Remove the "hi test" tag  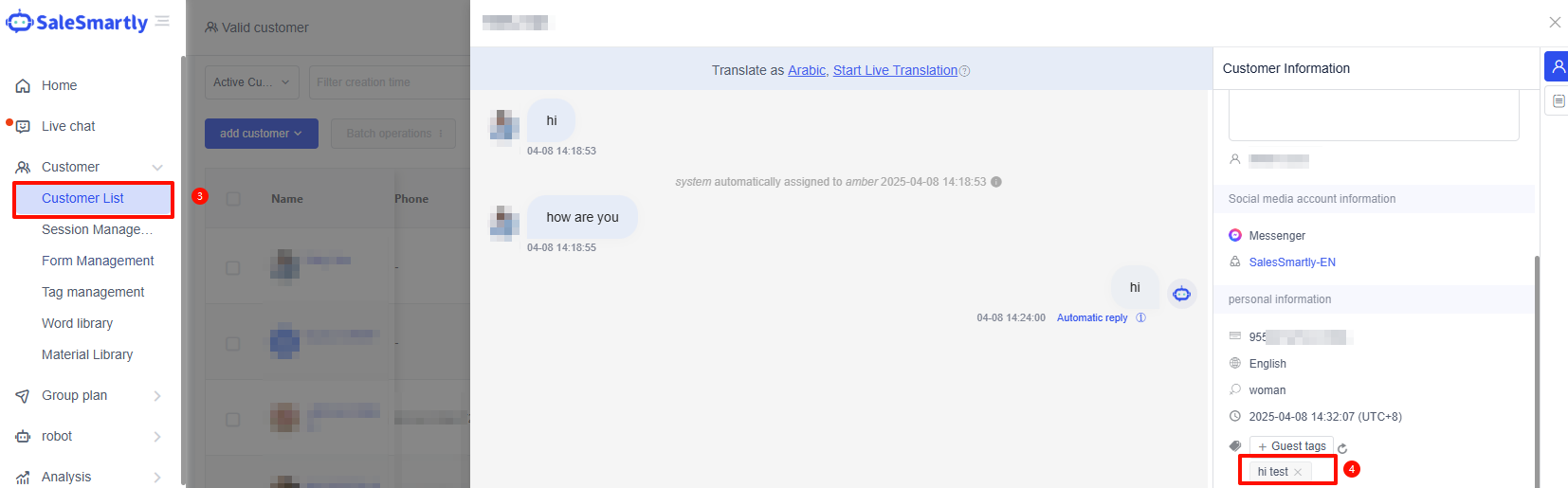coord(1298,472)
